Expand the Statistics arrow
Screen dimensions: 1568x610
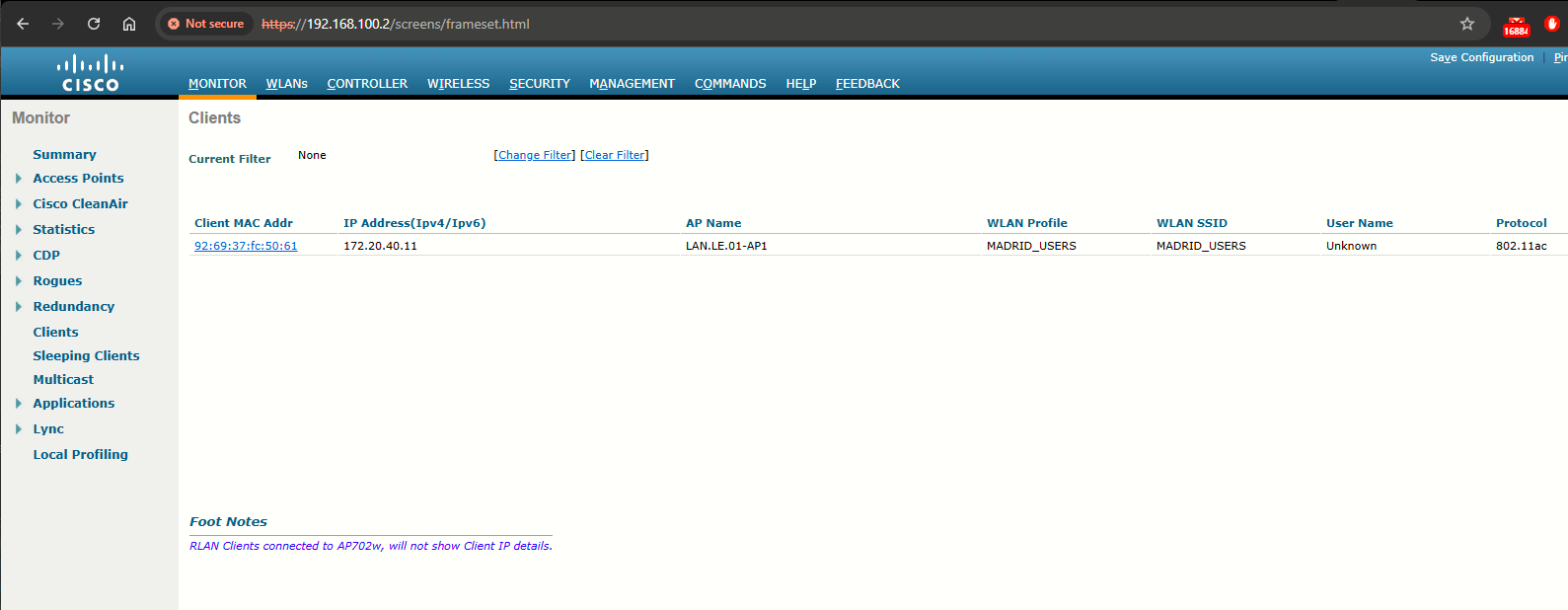point(19,230)
